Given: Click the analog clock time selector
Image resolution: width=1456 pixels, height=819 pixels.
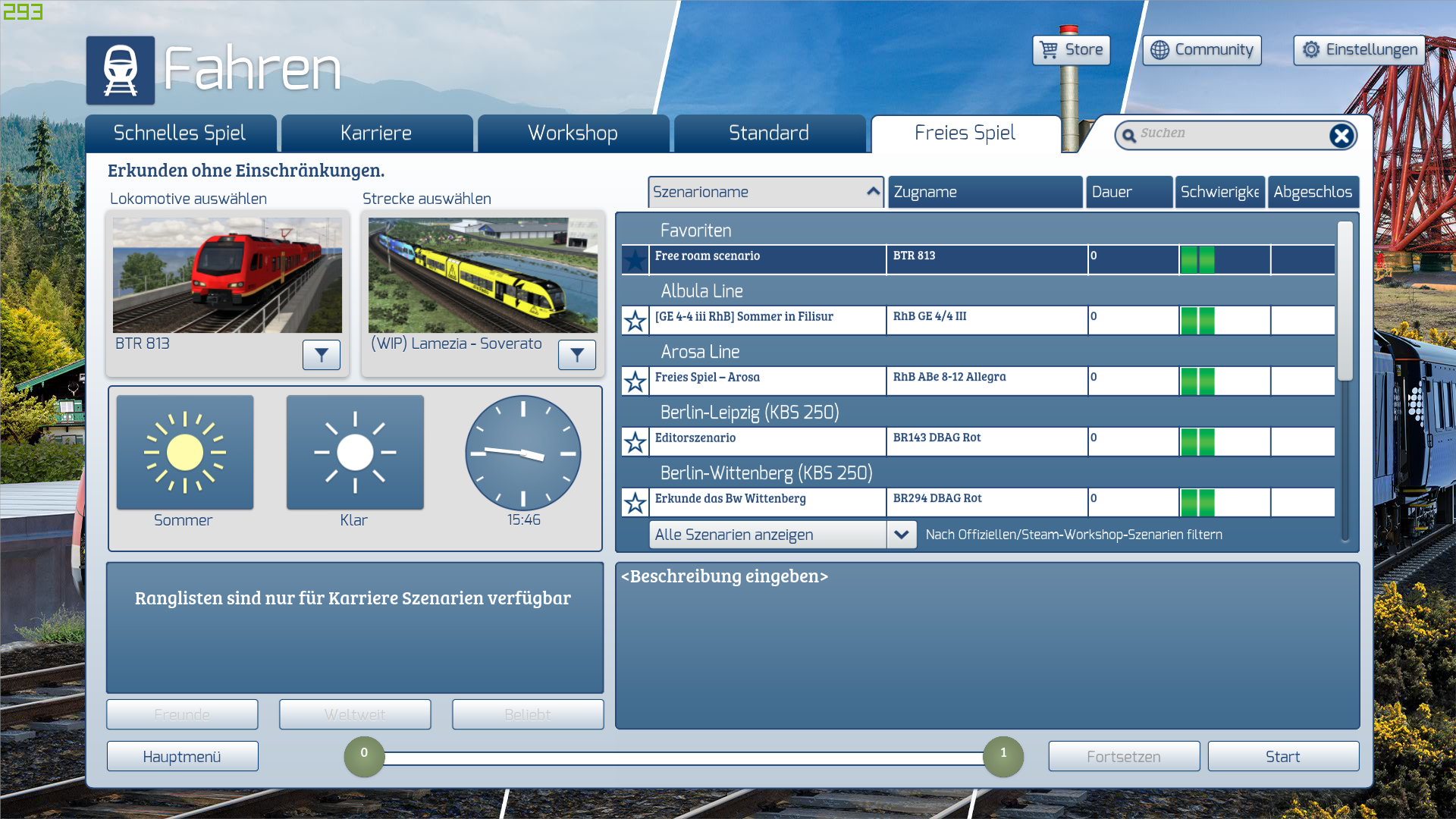Looking at the screenshot, I should click(x=523, y=453).
